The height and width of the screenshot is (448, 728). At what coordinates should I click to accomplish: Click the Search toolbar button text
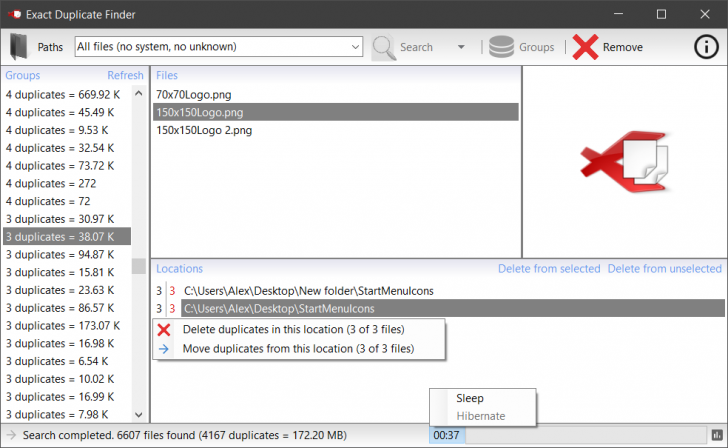pyautogui.click(x=416, y=47)
